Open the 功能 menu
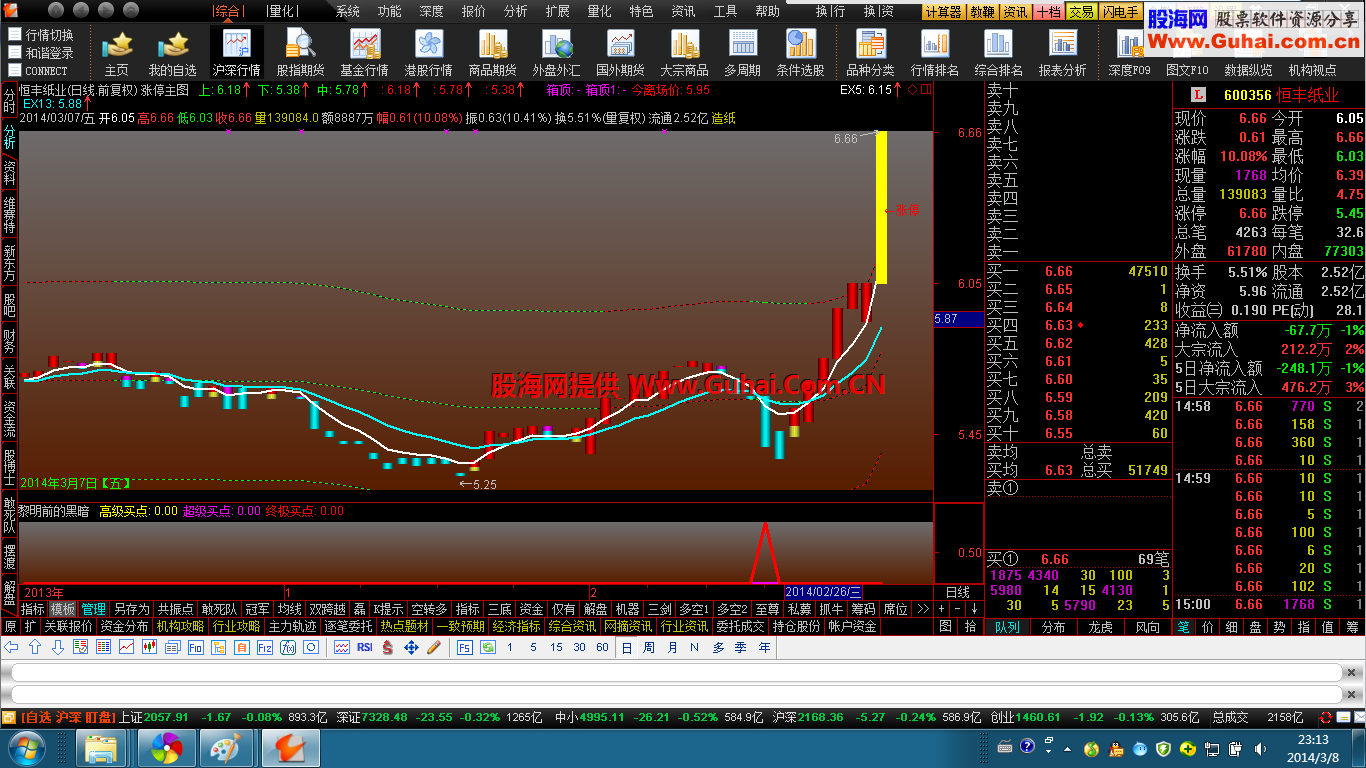This screenshot has height=768, width=1366. 389,11
